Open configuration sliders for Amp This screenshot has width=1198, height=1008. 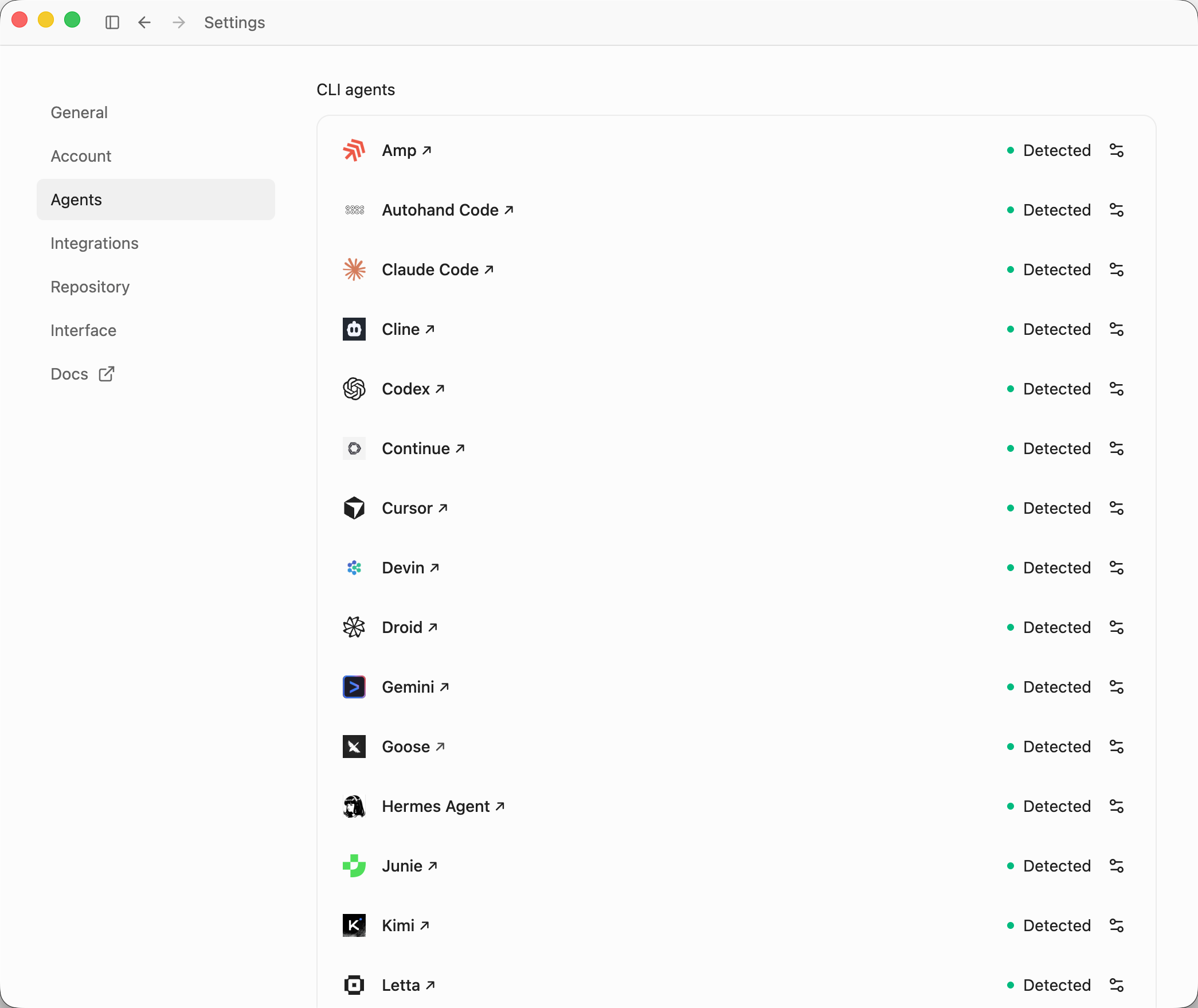[1117, 150]
